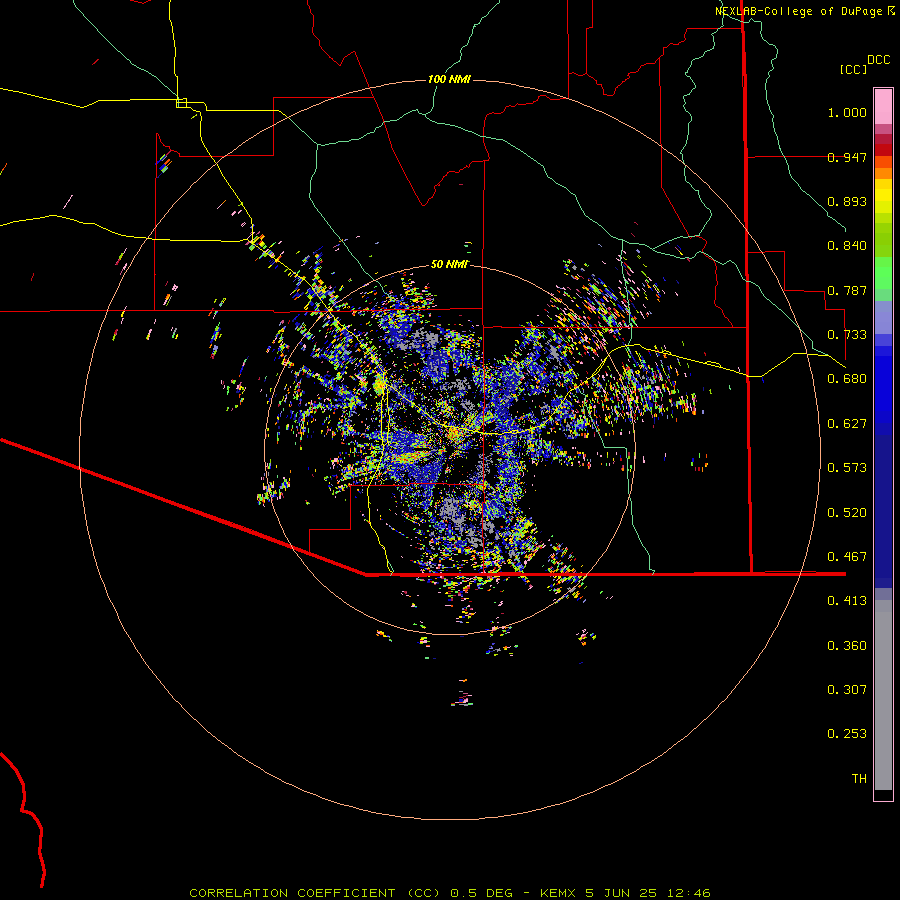Select the 0.733 scale value
900x900 pixels.
(x=847, y=335)
